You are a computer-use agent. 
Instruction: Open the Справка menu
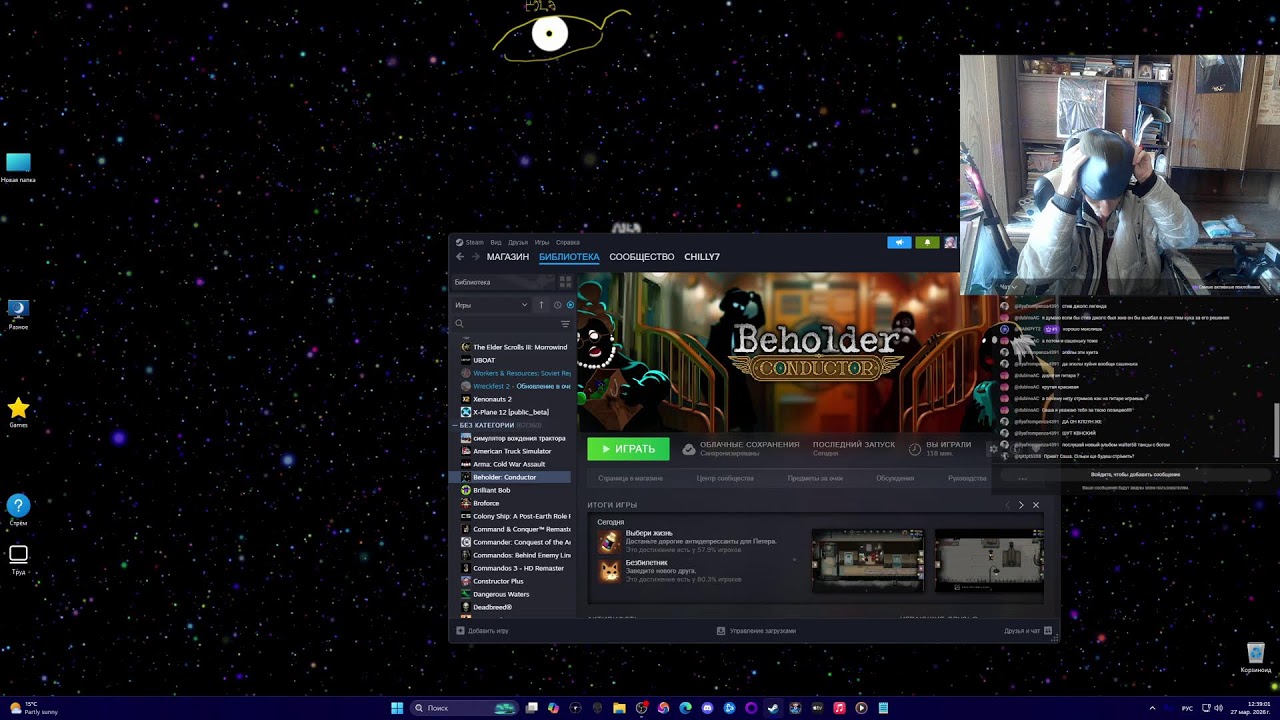(568, 242)
